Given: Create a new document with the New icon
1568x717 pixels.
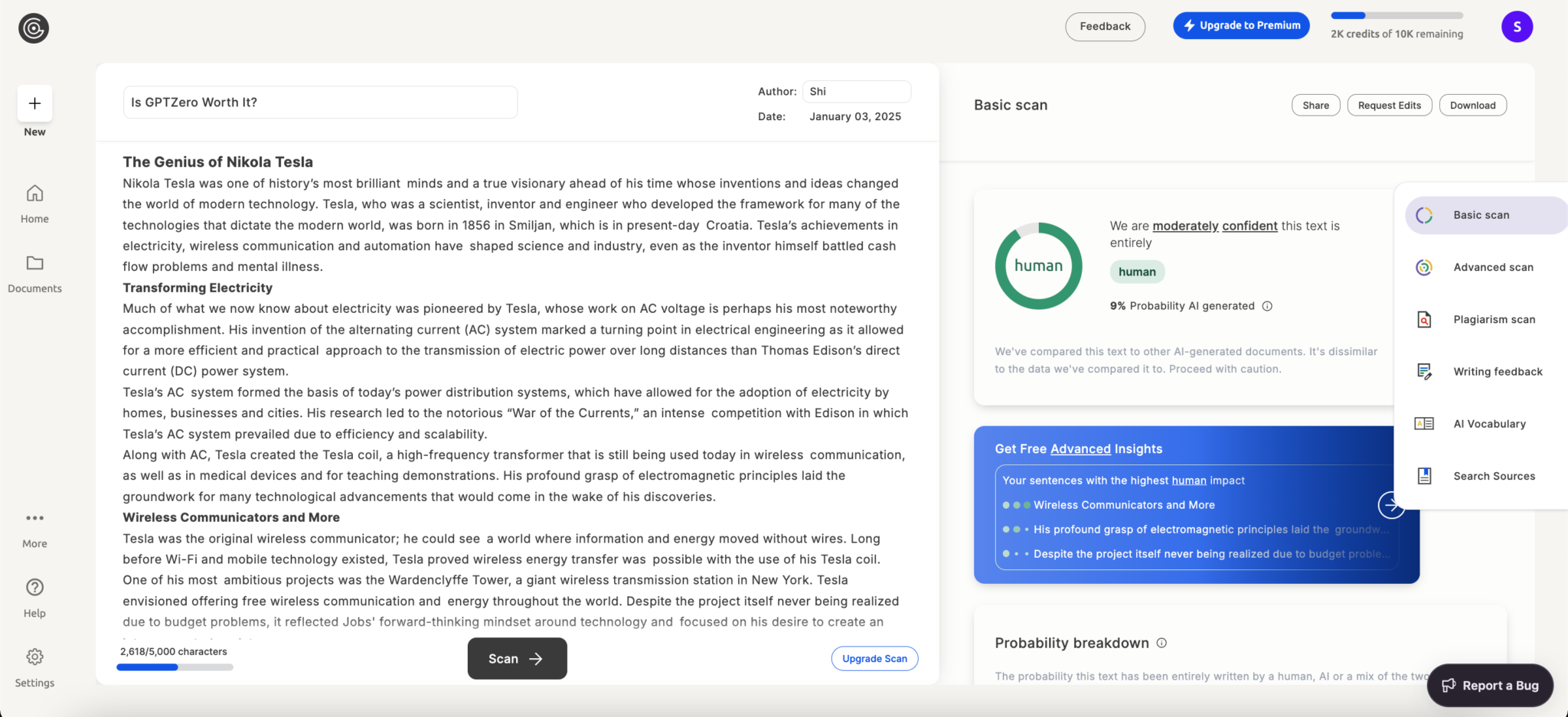Looking at the screenshot, I should pyautogui.click(x=34, y=104).
